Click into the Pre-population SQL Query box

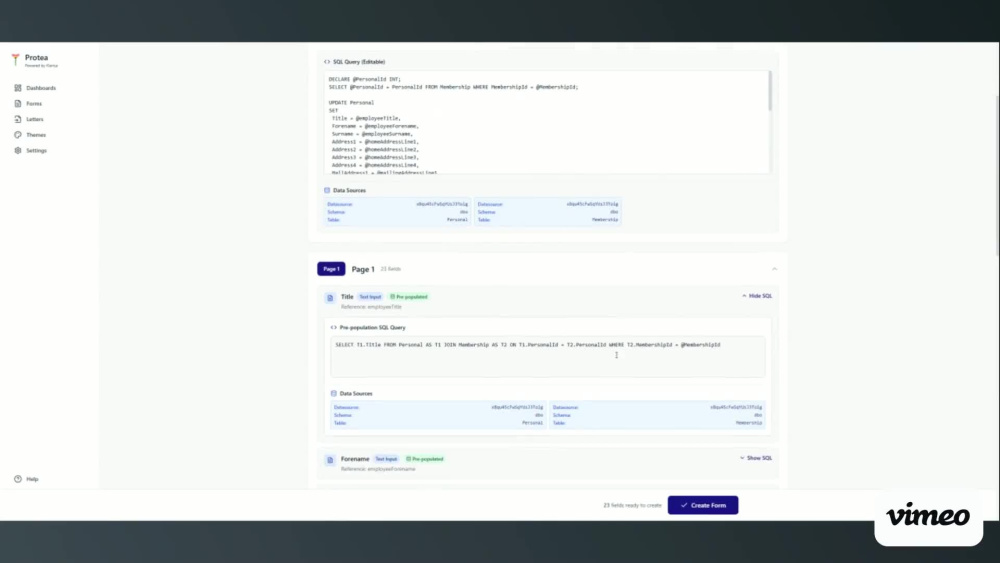pyautogui.click(x=548, y=356)
